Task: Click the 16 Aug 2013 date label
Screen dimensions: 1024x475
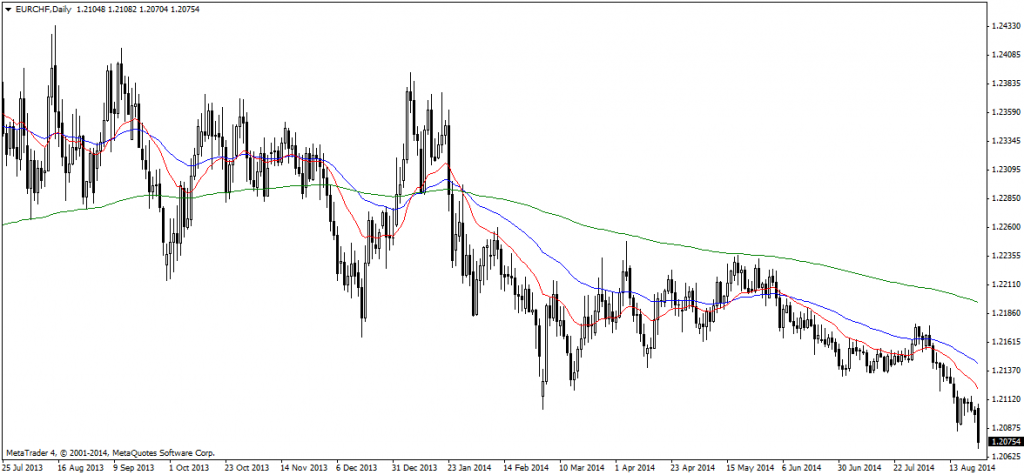Action: click(80, 468)
